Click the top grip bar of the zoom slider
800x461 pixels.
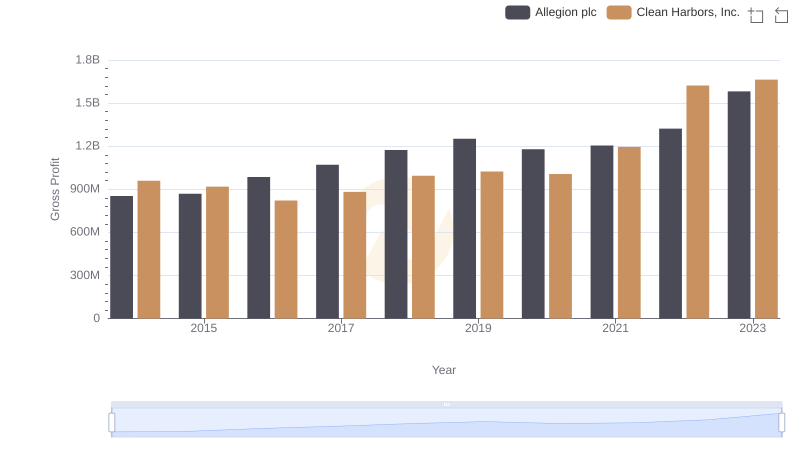[446, 404]
